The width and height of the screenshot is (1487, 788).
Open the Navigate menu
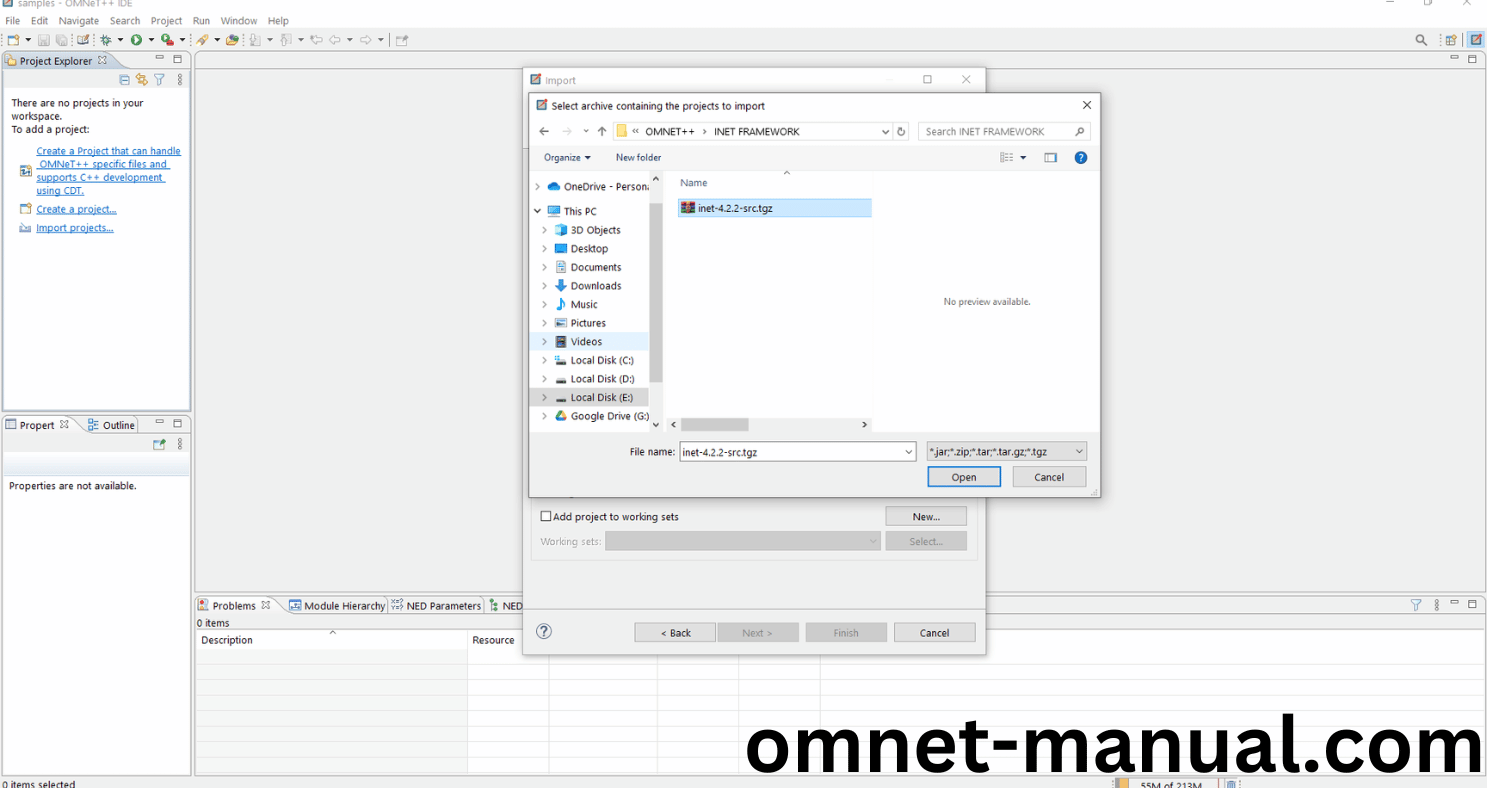pos(78,20)
